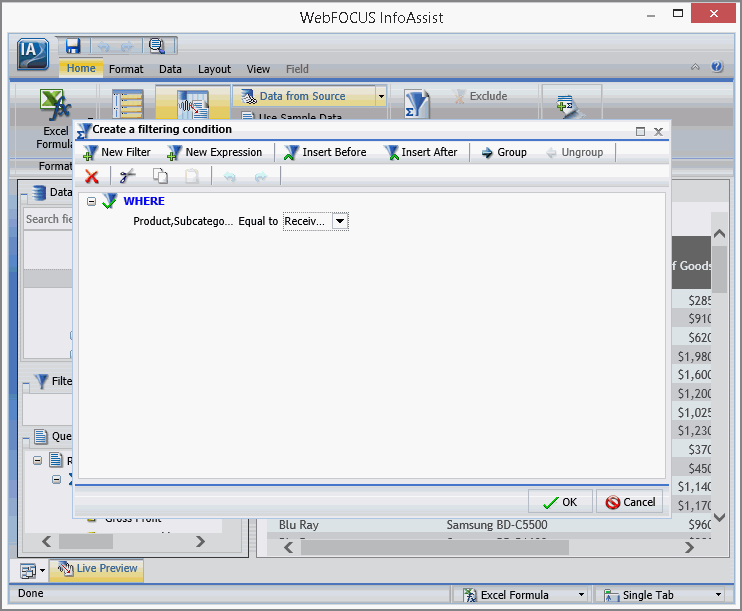Maximize the filtering condition dialog
This screenshot has height=611, width=742.
point(640,132)
